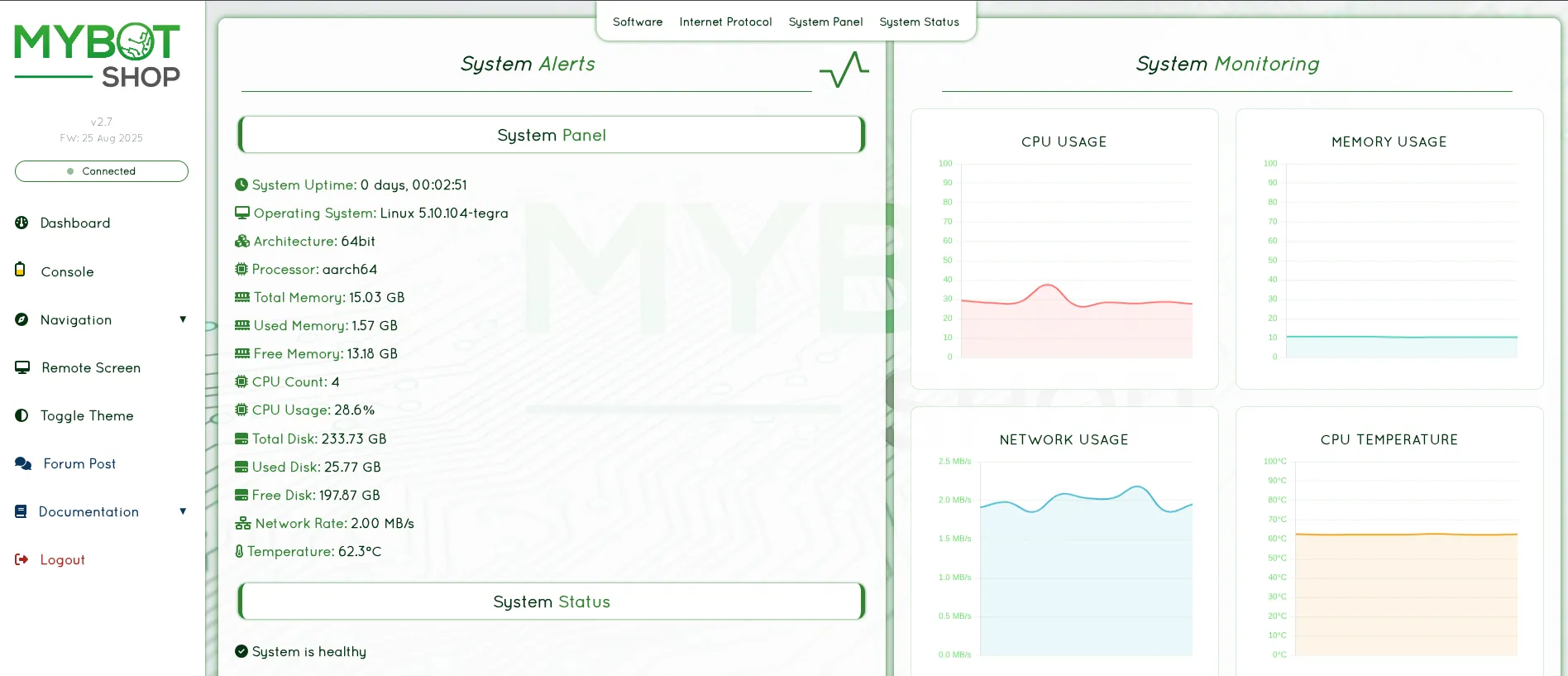Click the Dashboard palette icon in sidebar
The width and height of the screenshot is (1568, 676).
[22, 223]
